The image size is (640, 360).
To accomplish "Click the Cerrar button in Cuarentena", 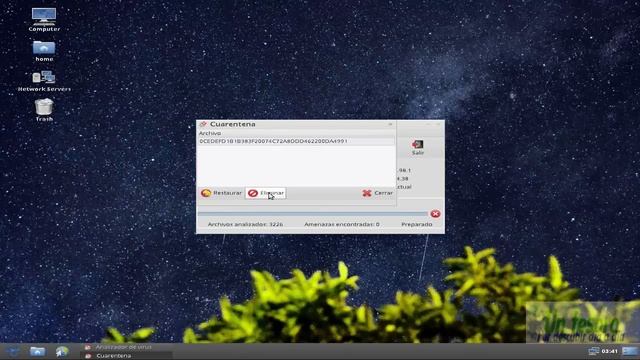I will click(378, 193).
